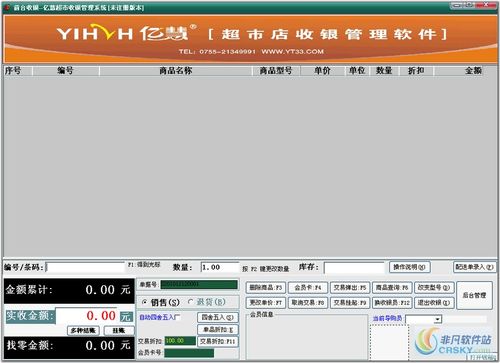Click the 会员卡号 member card field

click(x=189, y=353)
